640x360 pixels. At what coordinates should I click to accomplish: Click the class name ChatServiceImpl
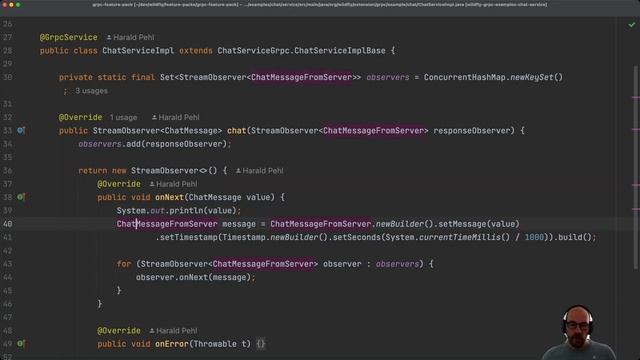pos(138,51)
